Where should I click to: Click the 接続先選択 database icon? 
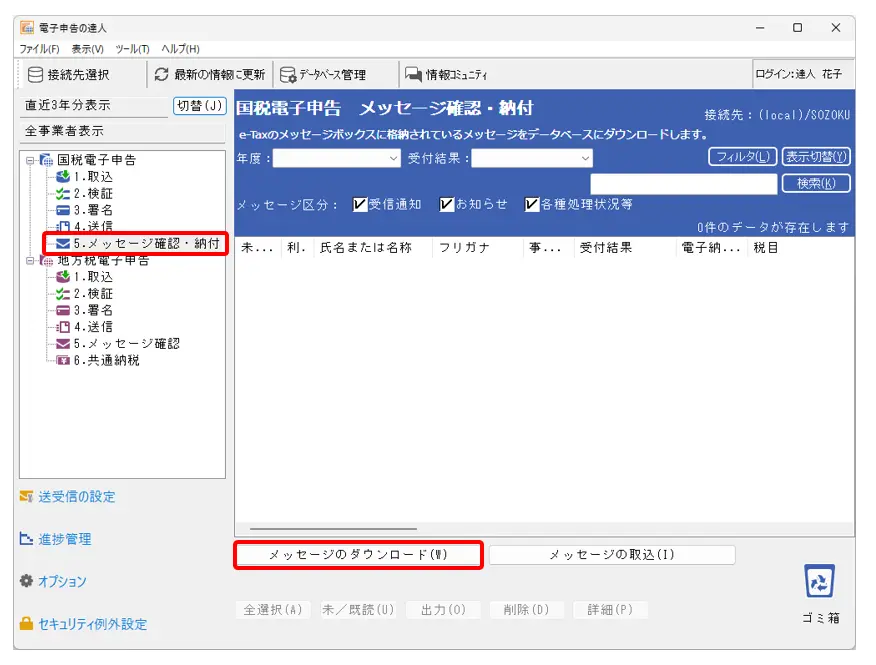(x=35, y=74)
